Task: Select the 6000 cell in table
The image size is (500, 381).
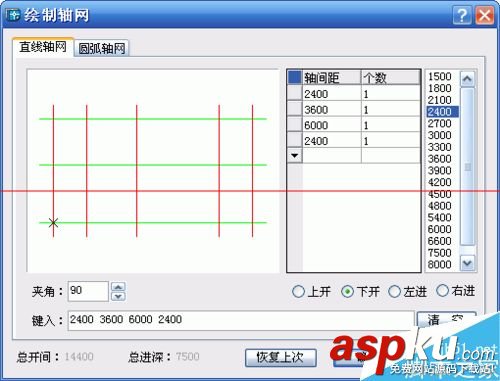Action: click(331, 125)
